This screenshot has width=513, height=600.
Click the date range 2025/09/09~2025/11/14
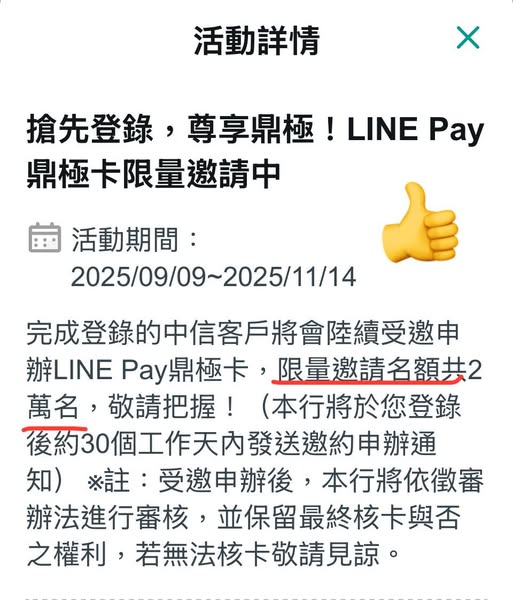(x=213, y=277)
